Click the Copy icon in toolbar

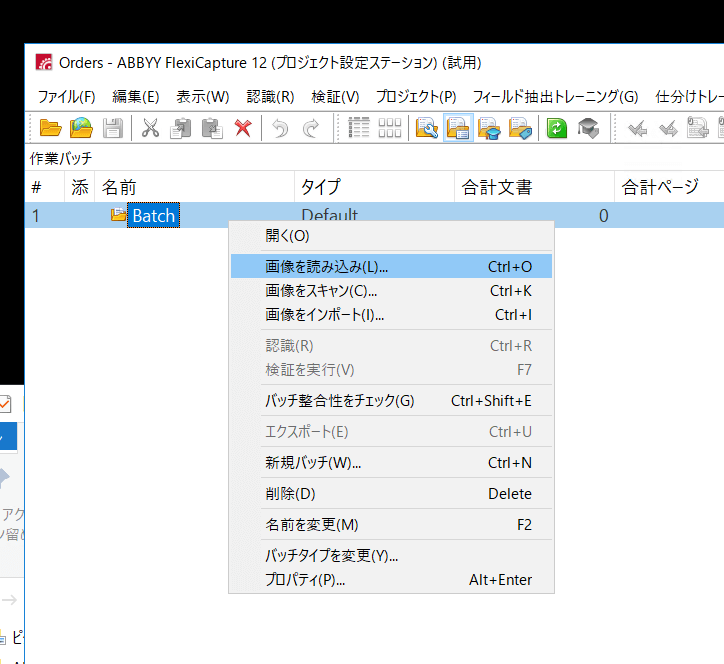(x=181, y=128)
